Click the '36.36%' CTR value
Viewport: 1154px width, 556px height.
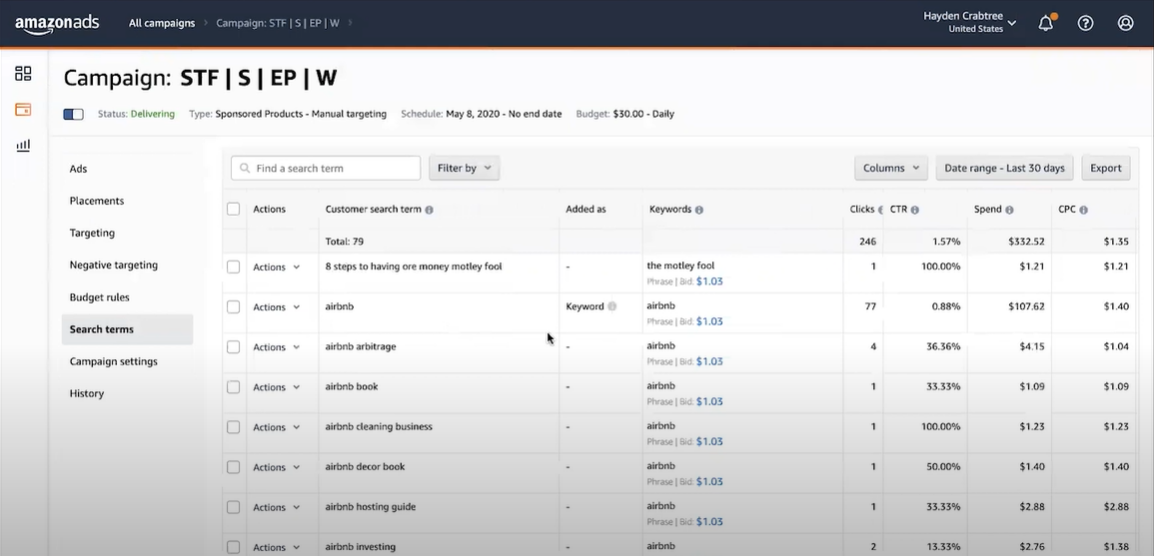pyautogui.click(x=943, y=346)
